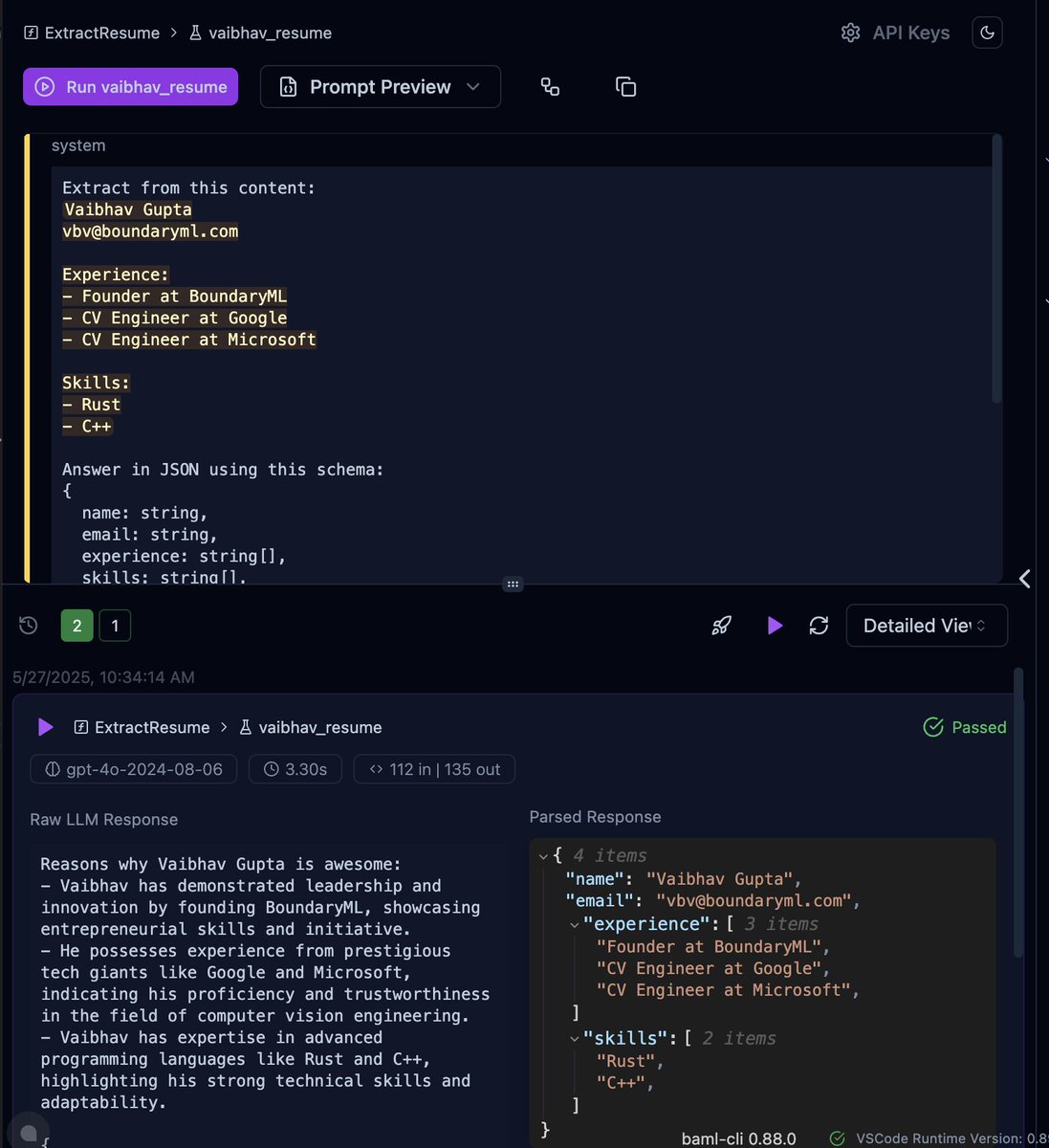Click "Founder at BoundaryML" in parsed response
Image resolution: width=1049 pixels, height=1148 pixels.
(x=709, y=947)
